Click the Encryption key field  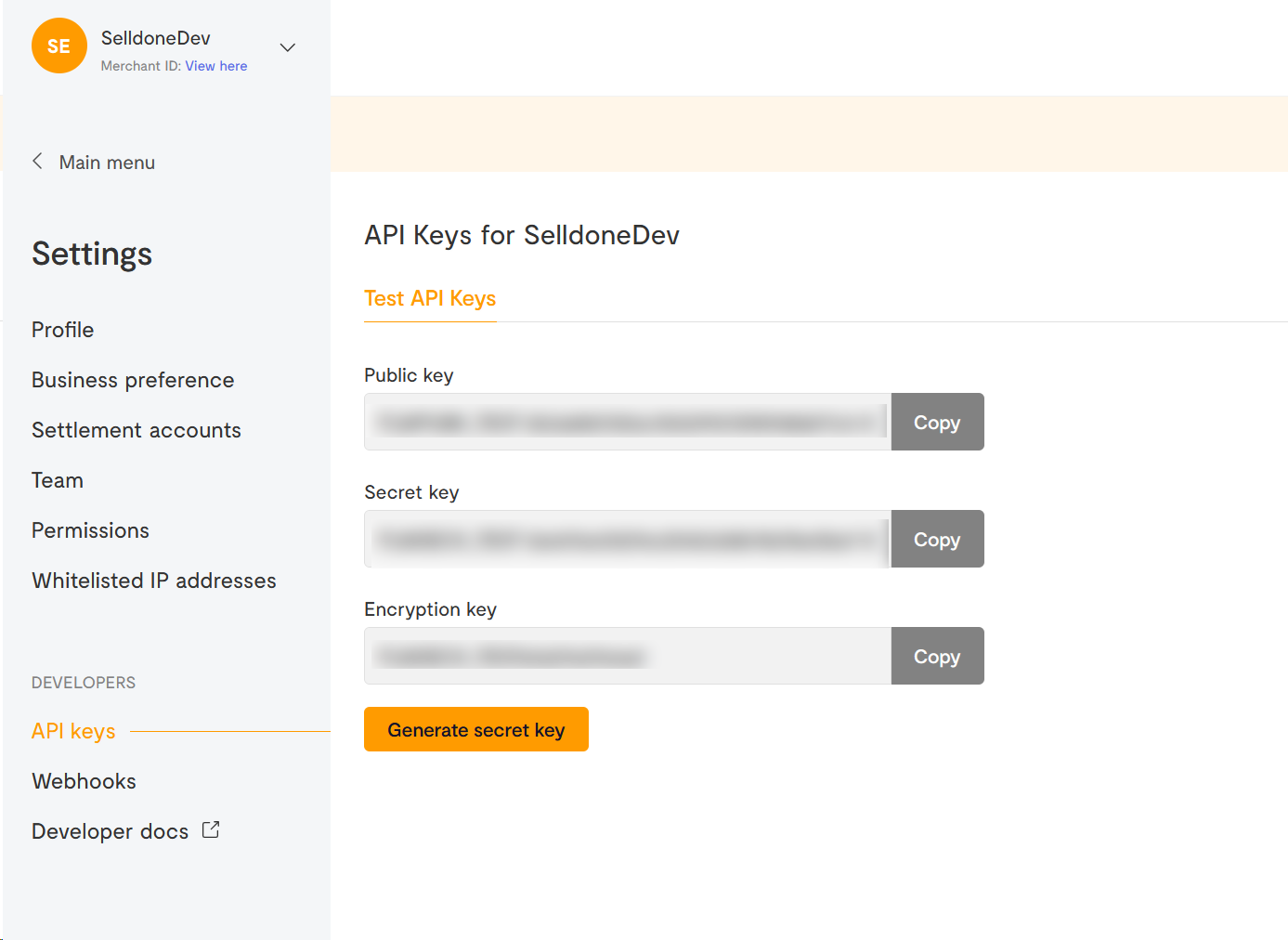[628, 656]
